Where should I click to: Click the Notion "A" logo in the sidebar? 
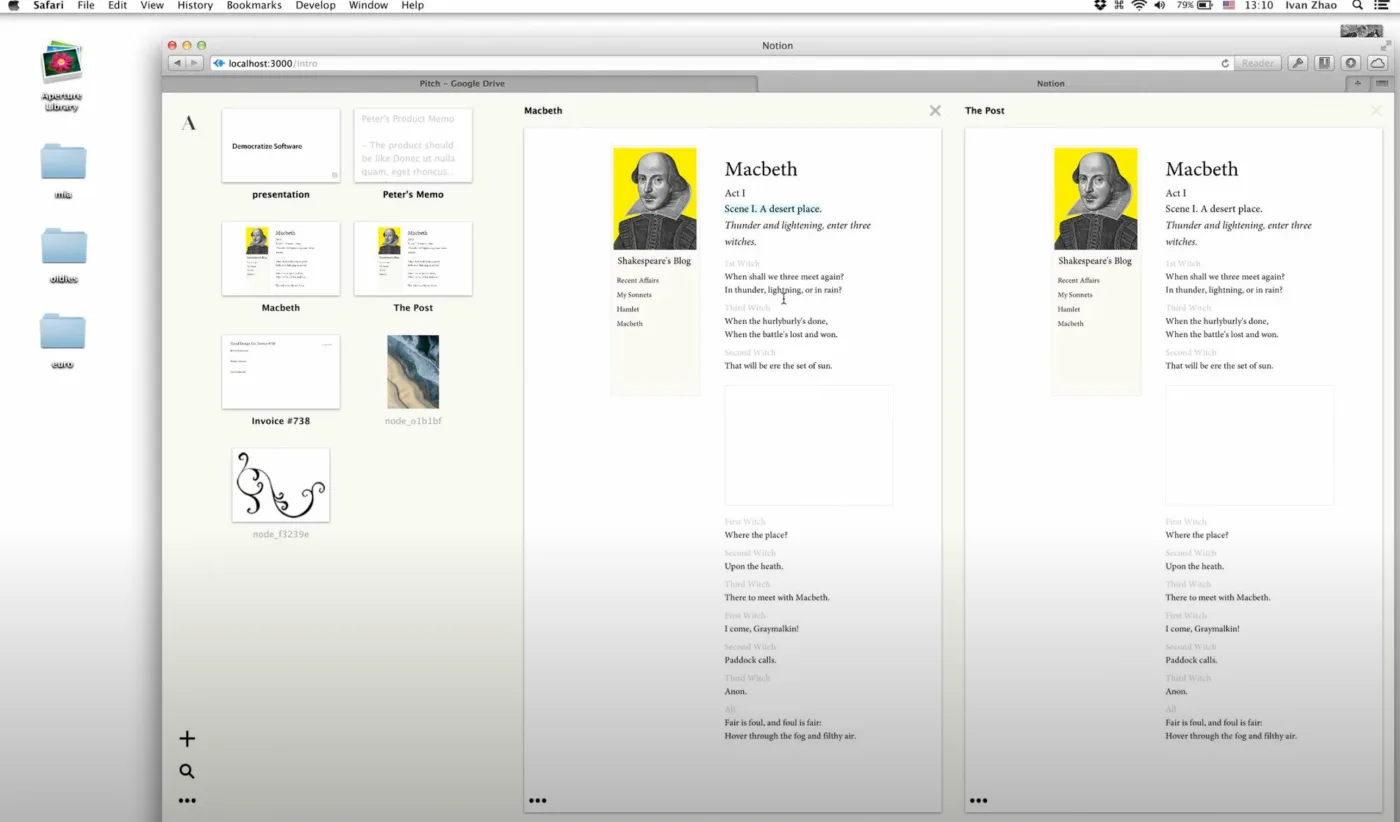188,123
